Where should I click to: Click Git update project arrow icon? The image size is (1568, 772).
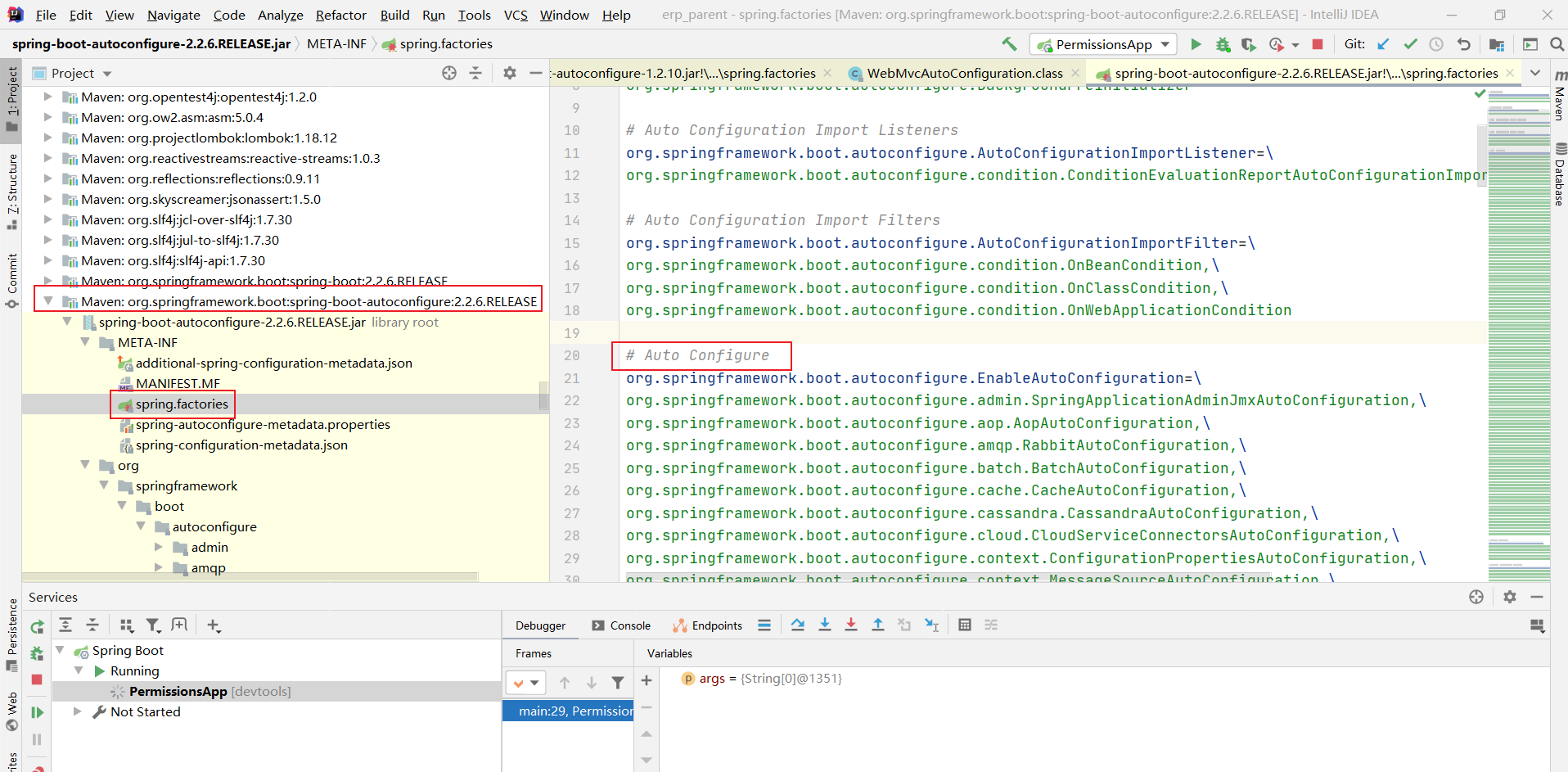(1383, 44)
